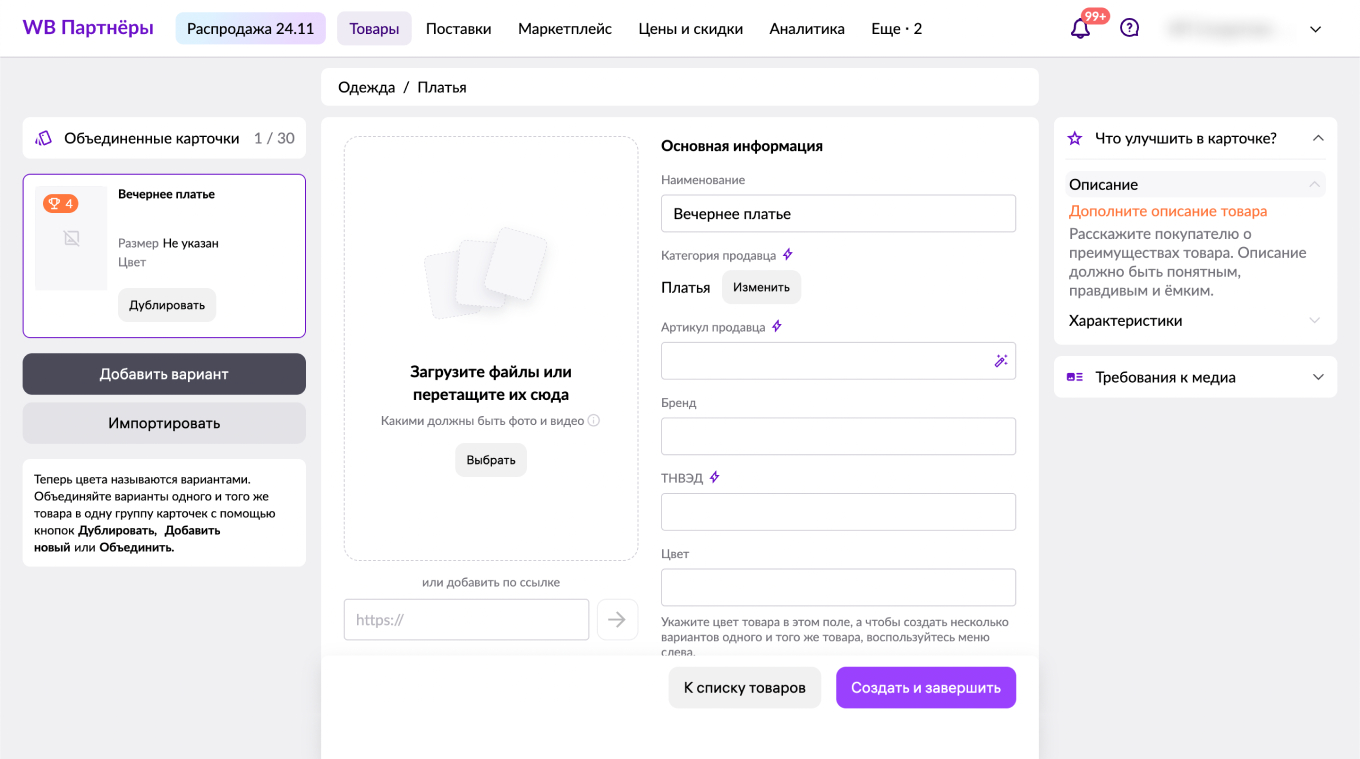Image resolution: width=1360 pixels, height=759 pixels.
Task: Open the notifications bell
Action: [1080, 29]
